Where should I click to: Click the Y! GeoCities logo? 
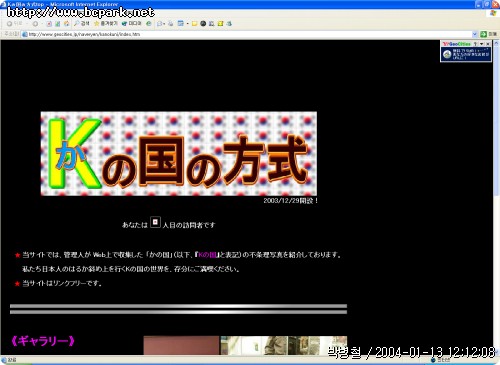coord(456,44)
